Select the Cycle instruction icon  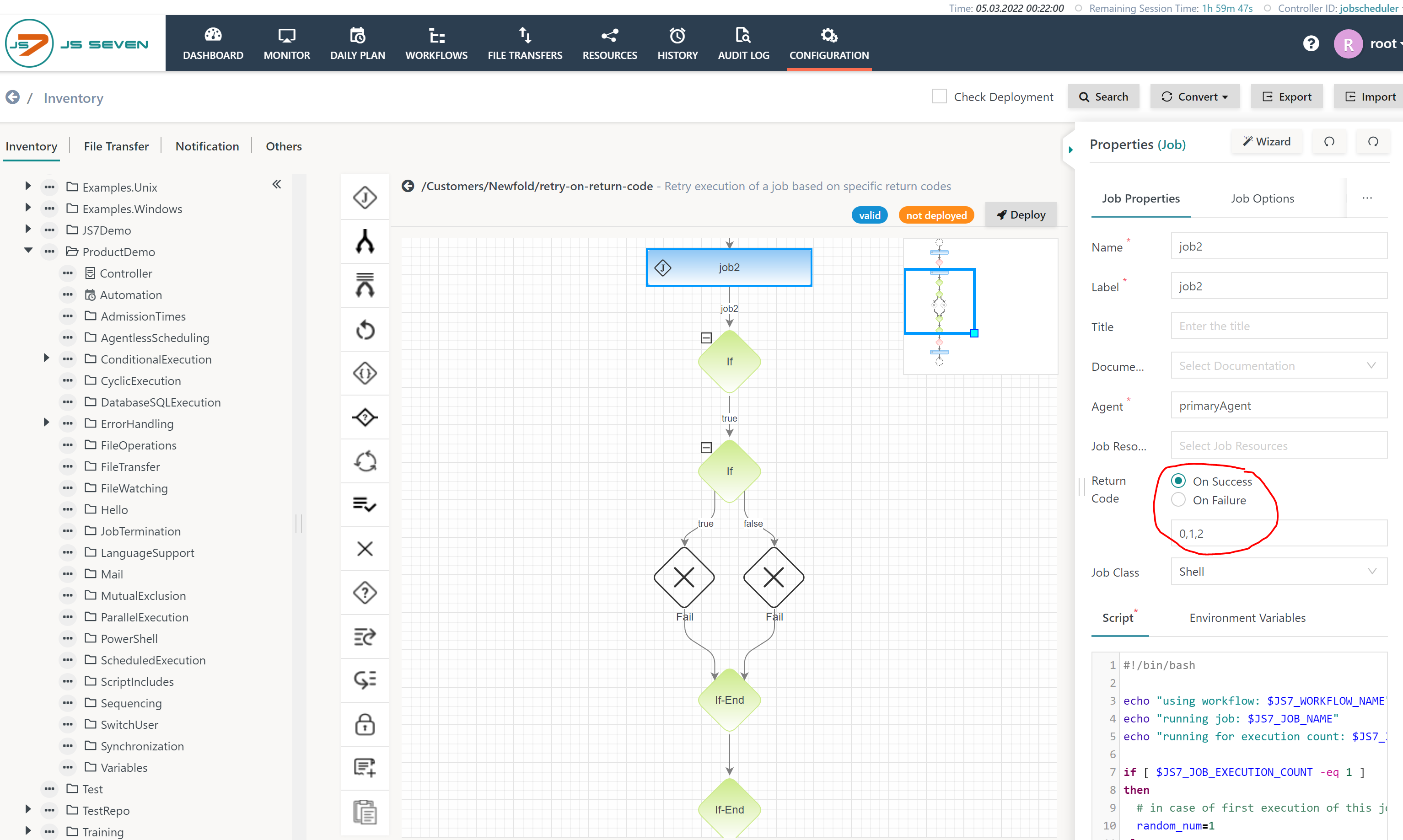(x=365, y=461)
